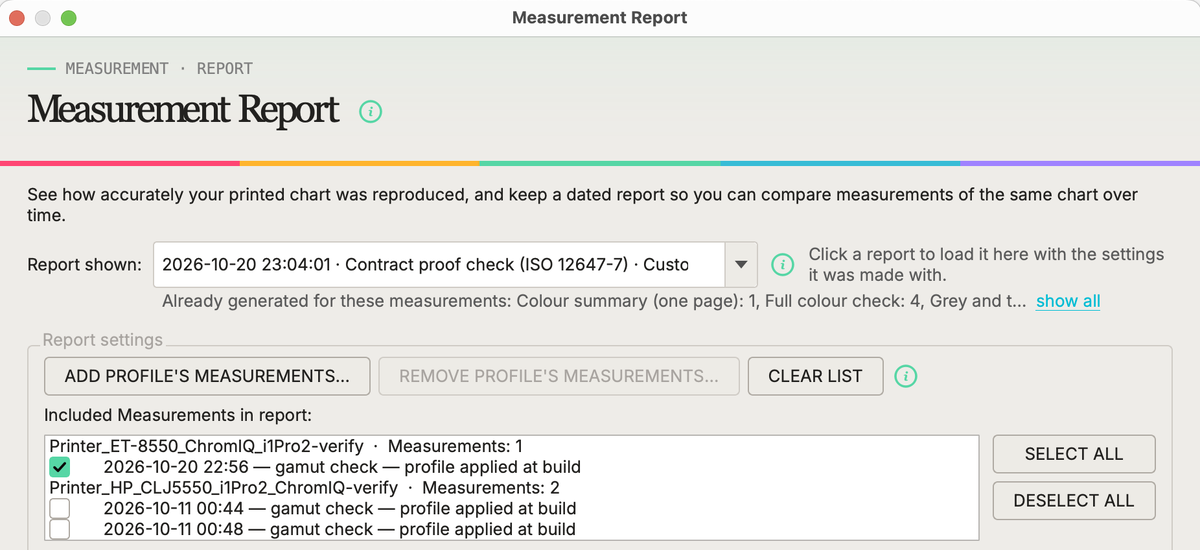This screenshot has height=550, width=1200.
Task: Check the 2026-10-11 00:48 gamut check measurement
Action: [60, 528]
